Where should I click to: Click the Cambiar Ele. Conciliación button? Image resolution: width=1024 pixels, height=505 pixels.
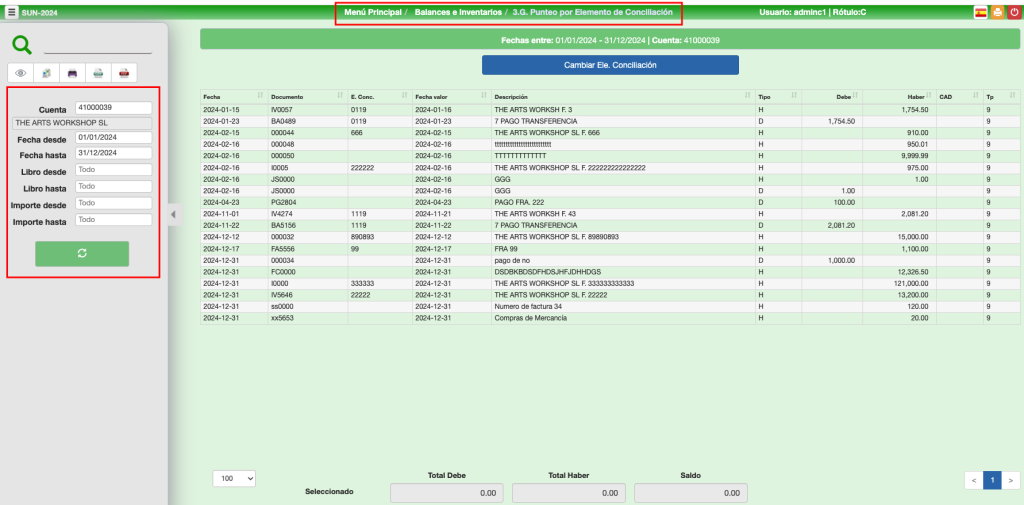coord(610,64)
